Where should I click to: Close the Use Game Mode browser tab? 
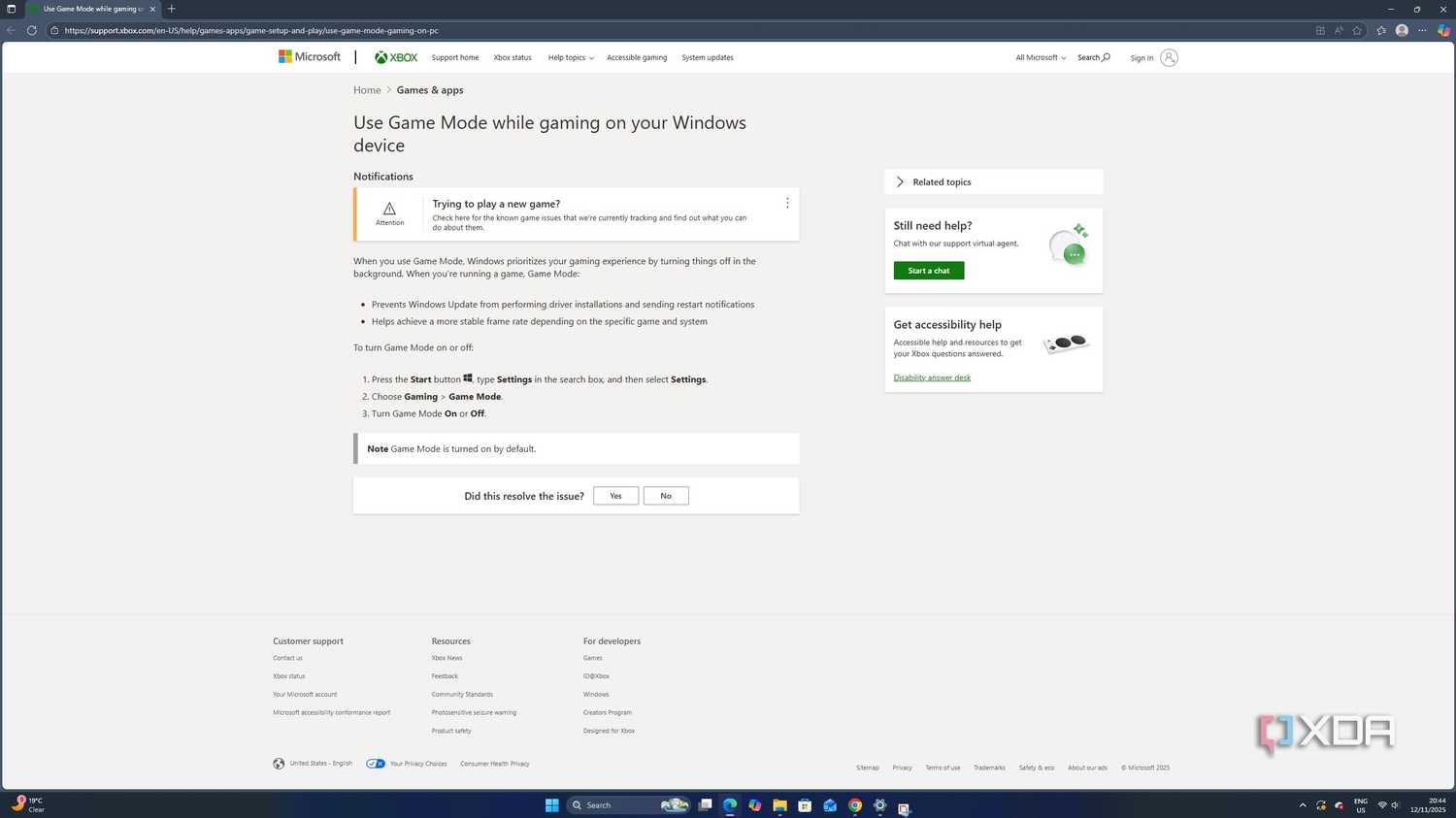[152, 9]
